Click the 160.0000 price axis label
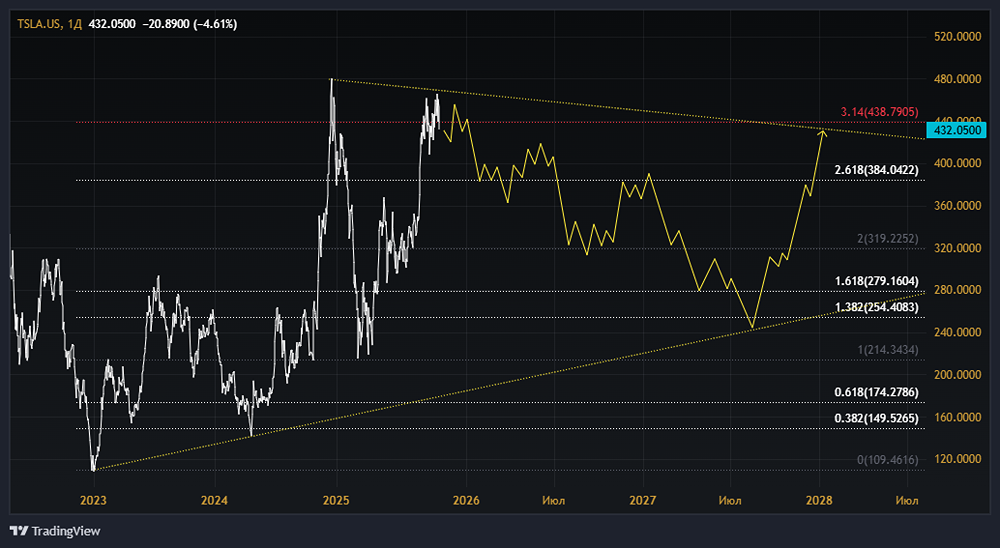This screenshot has width=1000, height=548. tap(957, 417)
